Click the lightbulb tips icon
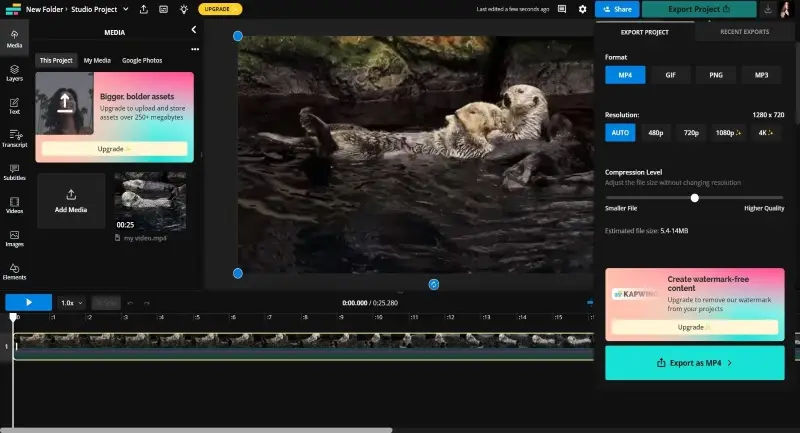 pos(184,9)
